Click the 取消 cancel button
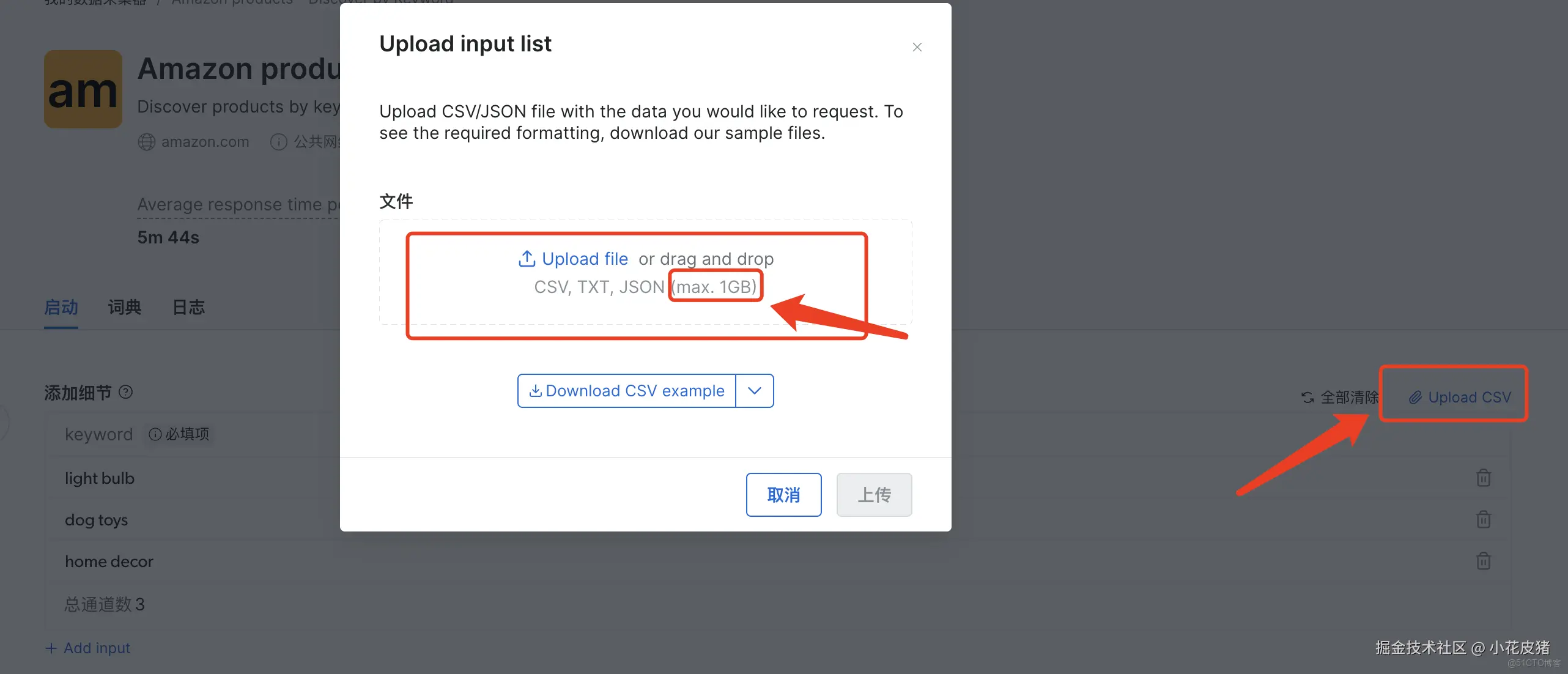This screenshot has width=1568, height=674. (783, 495)
